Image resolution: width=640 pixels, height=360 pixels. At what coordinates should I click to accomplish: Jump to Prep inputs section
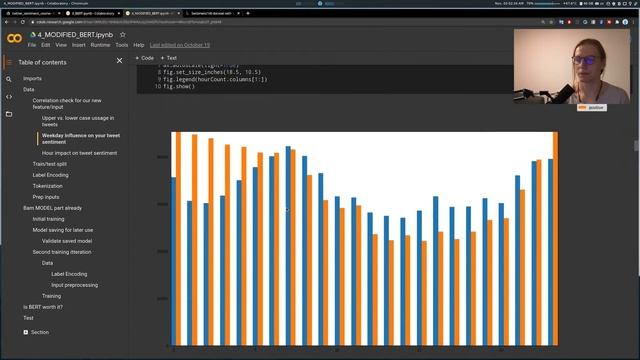pyautogui.click(x=46, y=197)
